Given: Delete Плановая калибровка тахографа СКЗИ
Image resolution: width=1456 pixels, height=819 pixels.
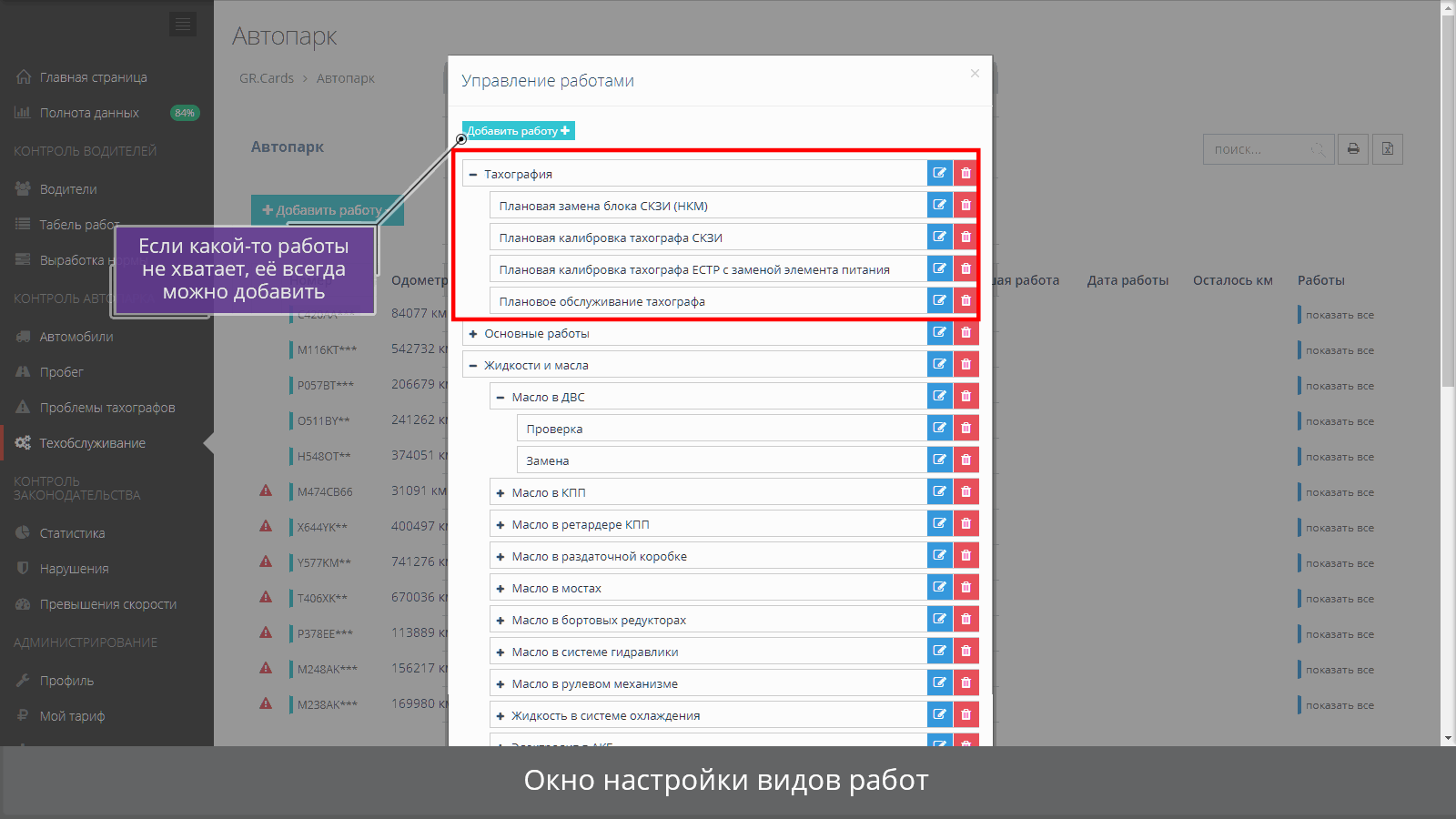Looking at the screenshot, I should pos(966,237).
